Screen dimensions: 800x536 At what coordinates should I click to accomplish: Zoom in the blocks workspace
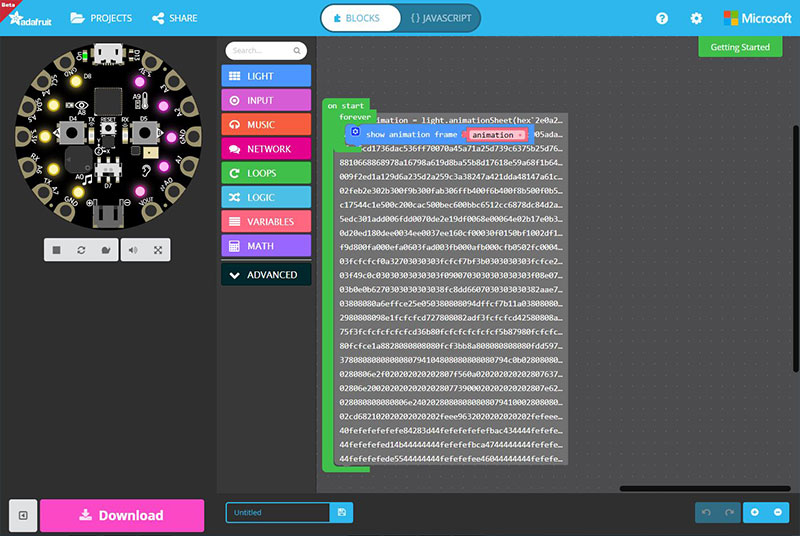(x=754, y=512)
